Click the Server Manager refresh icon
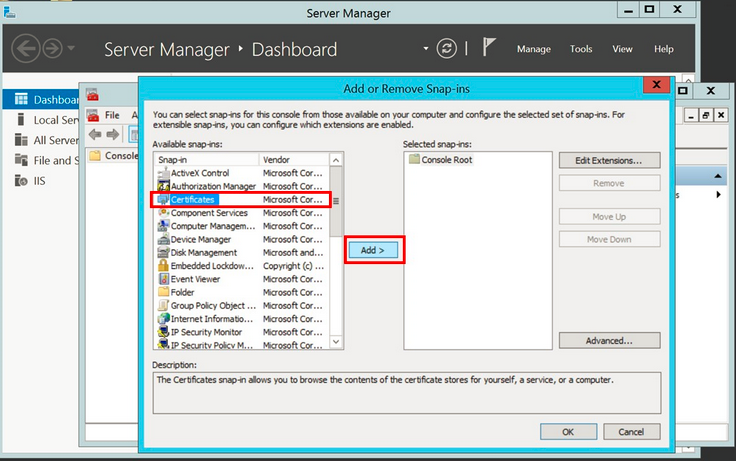Viewport: 736px width, 461px height. (446, 48)
